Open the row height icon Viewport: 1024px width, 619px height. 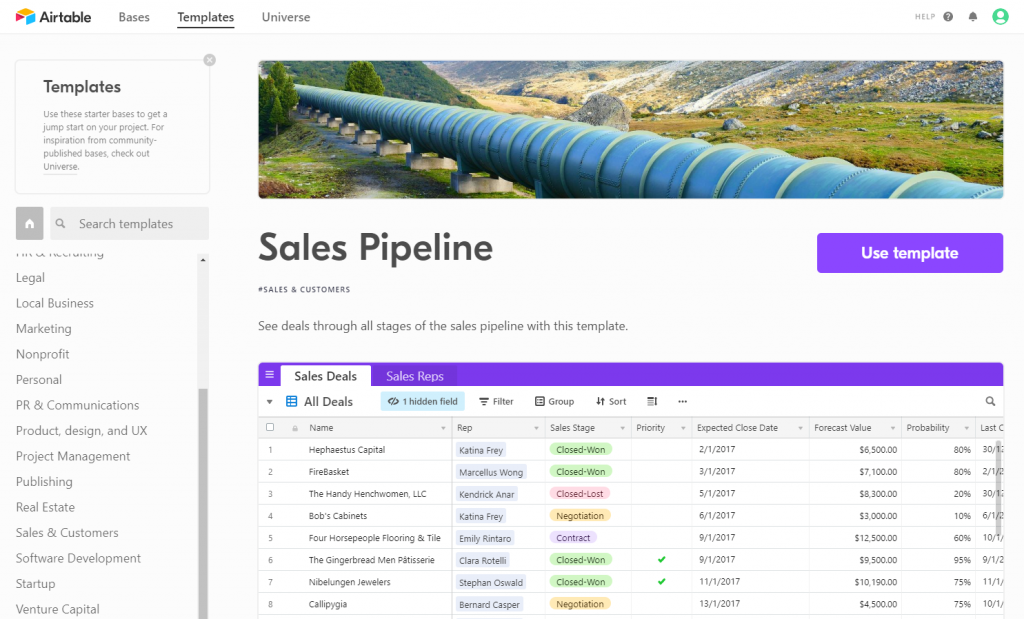pyautogui.click(x=652, y=402)
